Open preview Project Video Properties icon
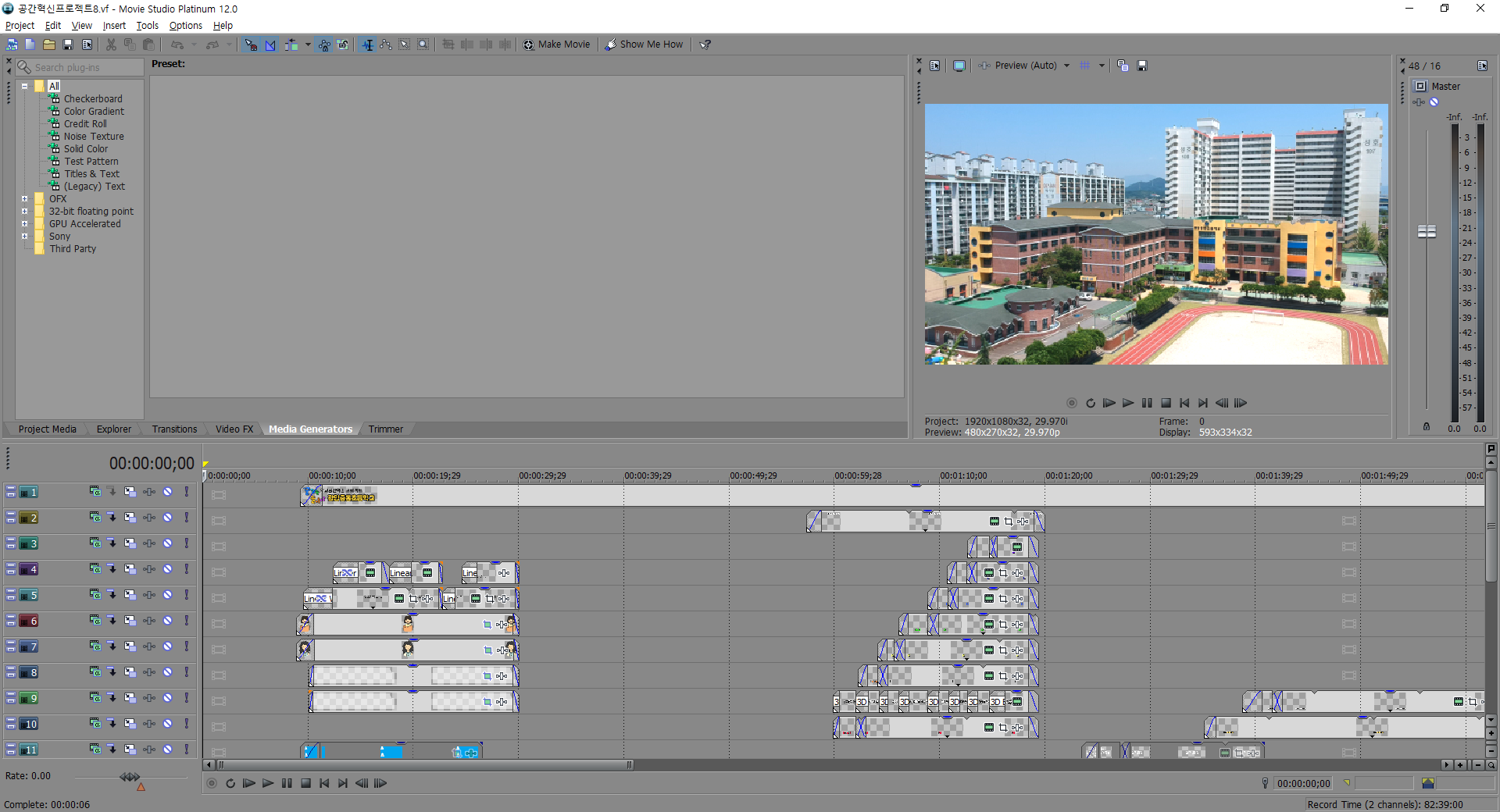 coord(935,66)
